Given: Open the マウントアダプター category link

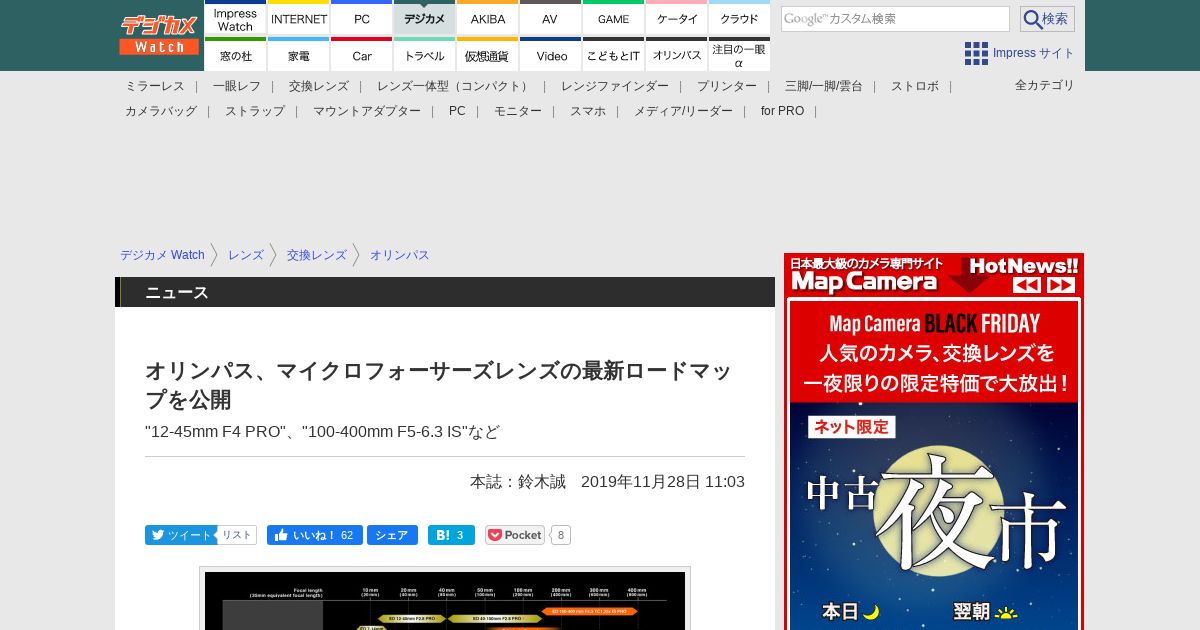Looking at the screenshot, I should (367, 111).
